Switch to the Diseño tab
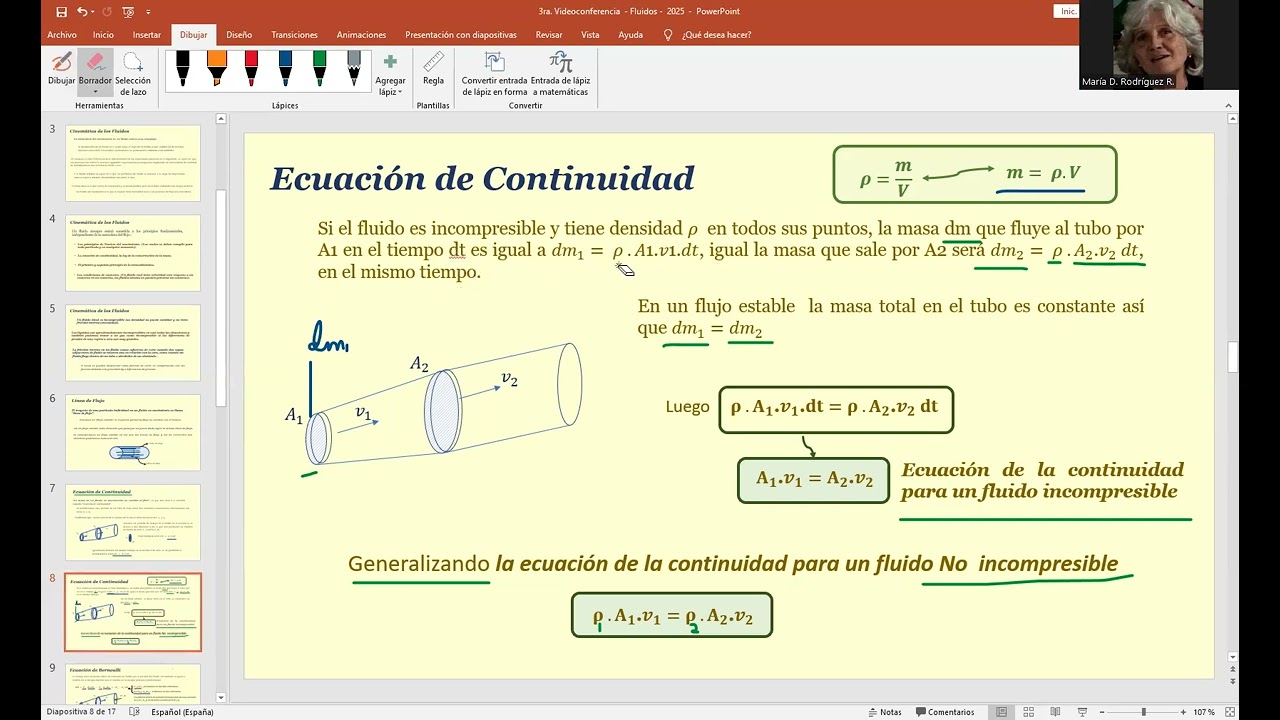1280x720 pixels. coord(239,35)
